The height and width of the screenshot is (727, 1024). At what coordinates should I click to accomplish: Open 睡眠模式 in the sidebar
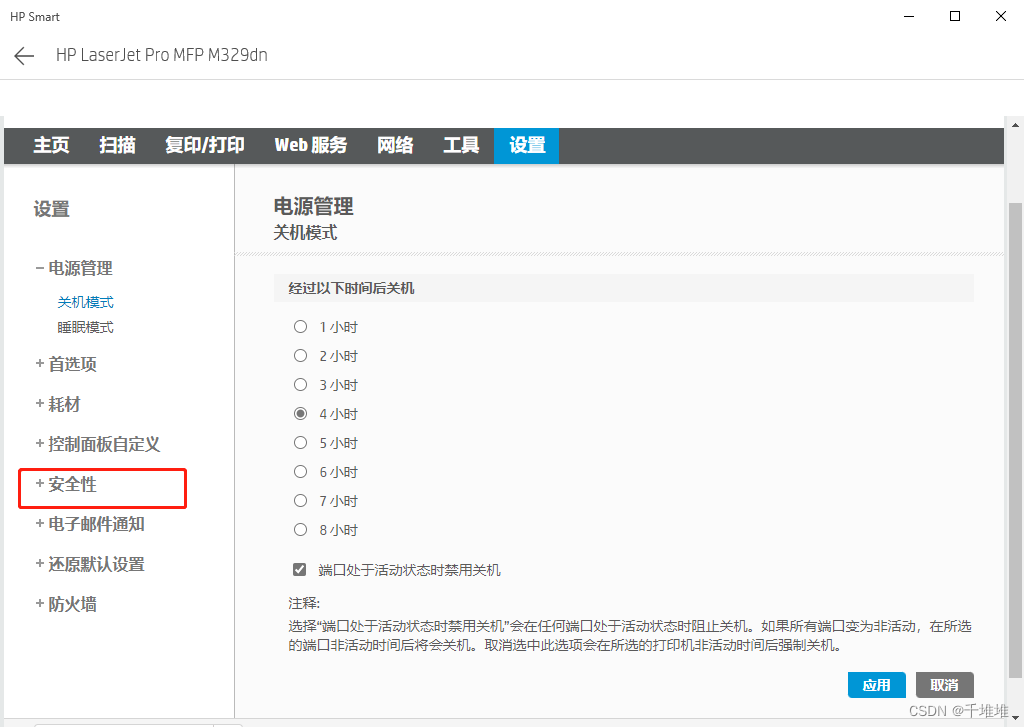click(x=86, y=327)
